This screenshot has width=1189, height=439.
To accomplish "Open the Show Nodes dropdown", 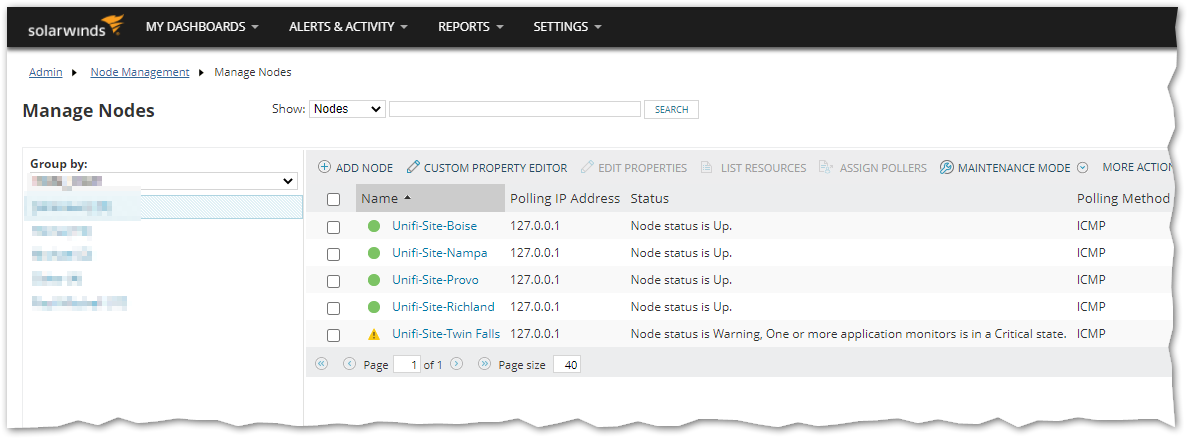I will tap(347, 109).
